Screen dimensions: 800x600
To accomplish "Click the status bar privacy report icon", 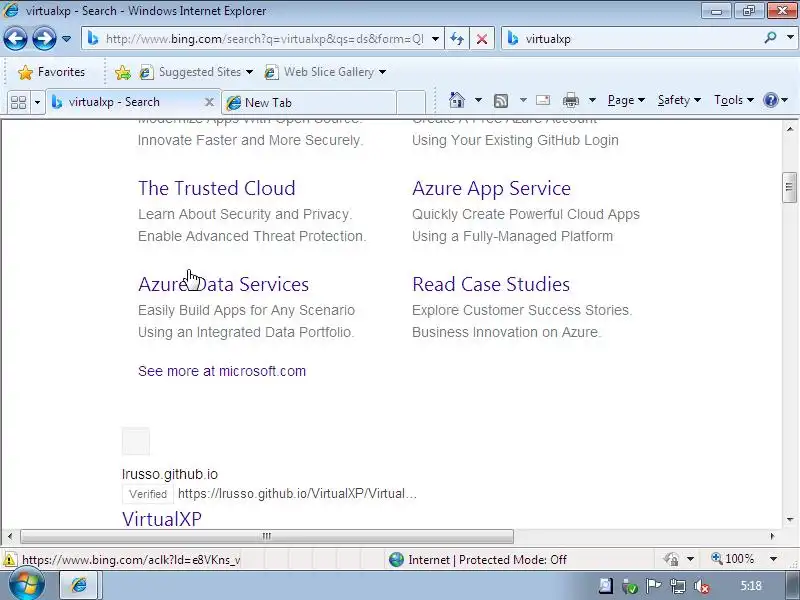I will 670,559.
